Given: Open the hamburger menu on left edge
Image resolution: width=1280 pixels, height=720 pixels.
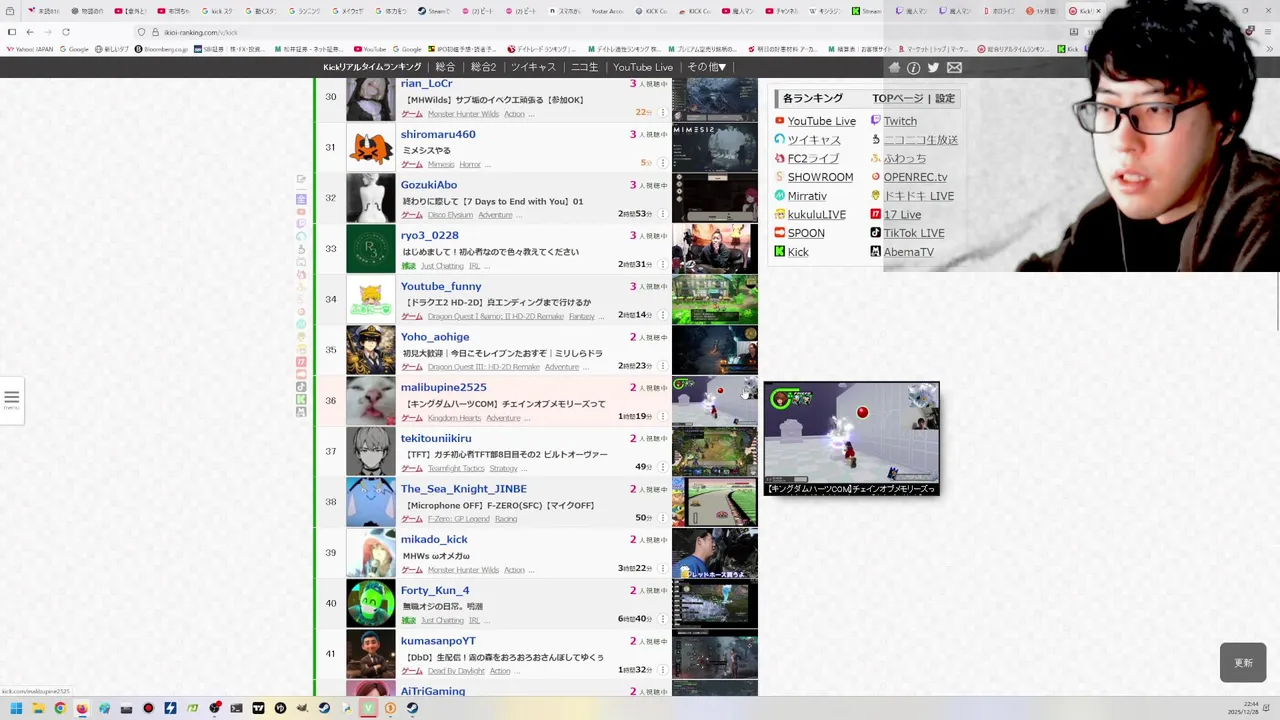Looking at the screenshot, I should [x=12, y=399].
